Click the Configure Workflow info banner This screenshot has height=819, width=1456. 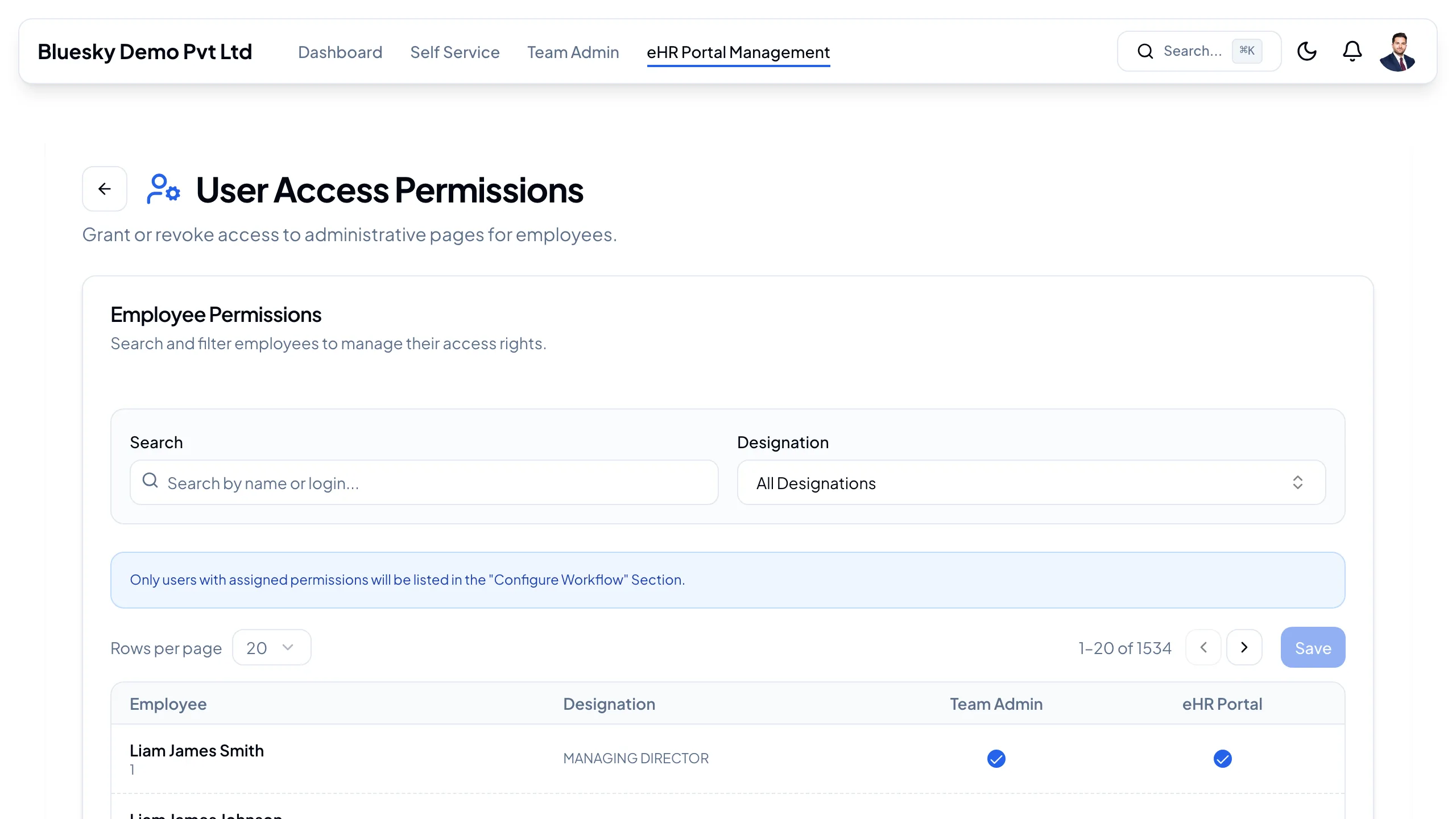[728, 580]
